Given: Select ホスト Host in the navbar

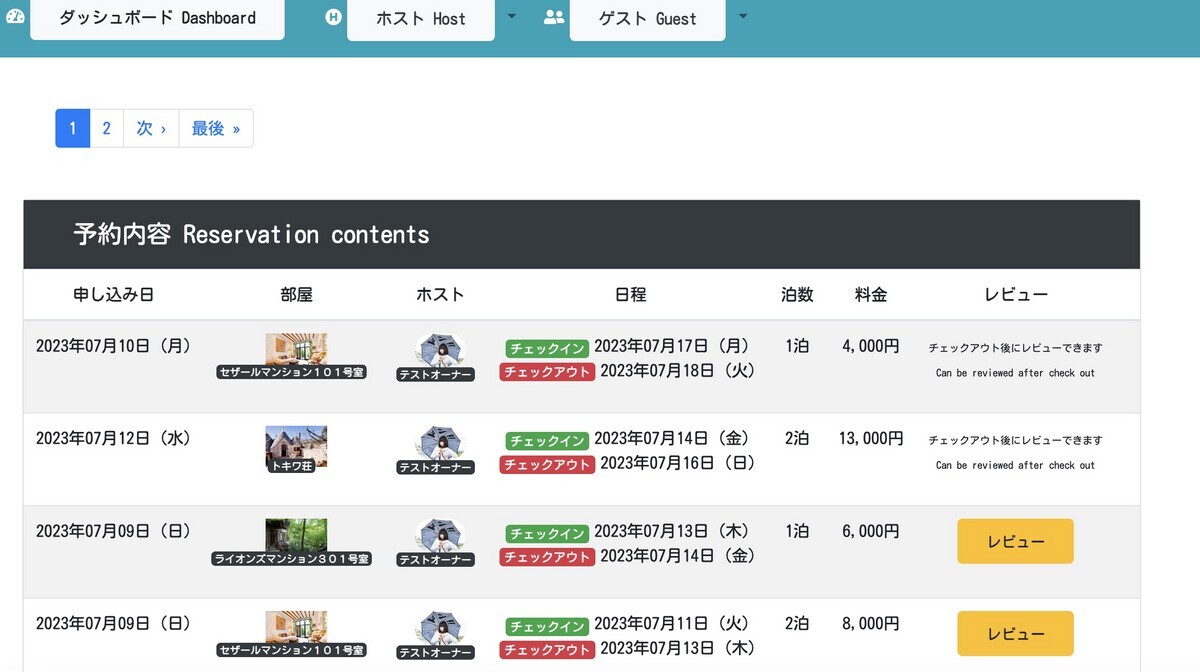Looking at the screenshot, I should 420,17.
